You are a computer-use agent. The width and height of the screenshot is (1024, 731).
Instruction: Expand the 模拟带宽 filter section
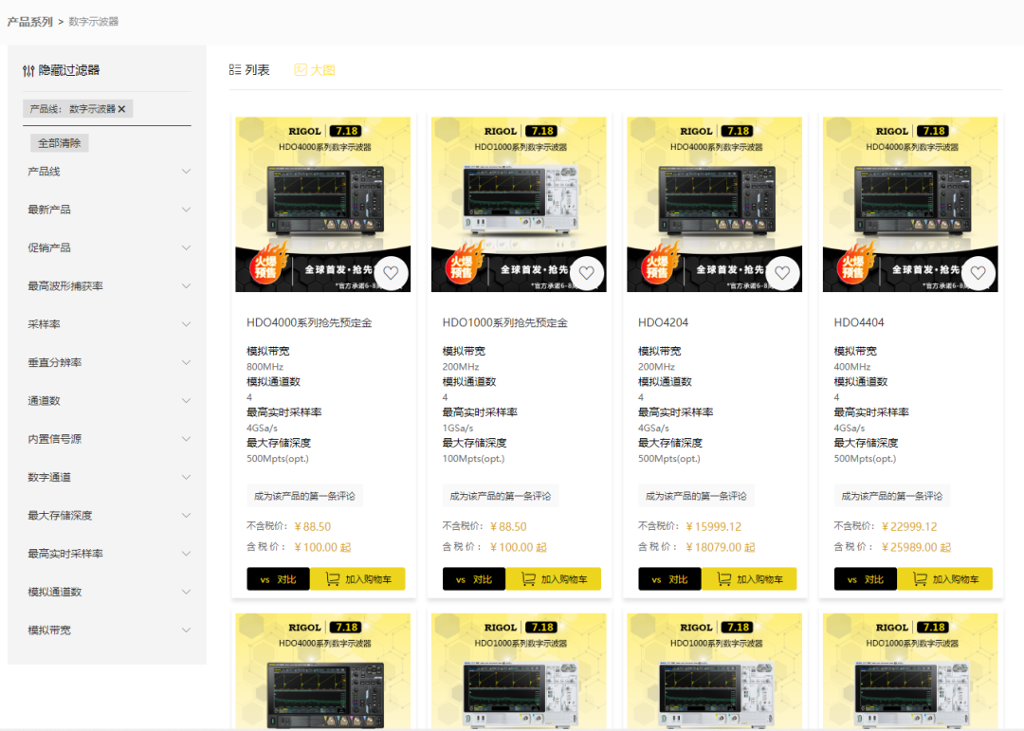[x=108, y=630]
